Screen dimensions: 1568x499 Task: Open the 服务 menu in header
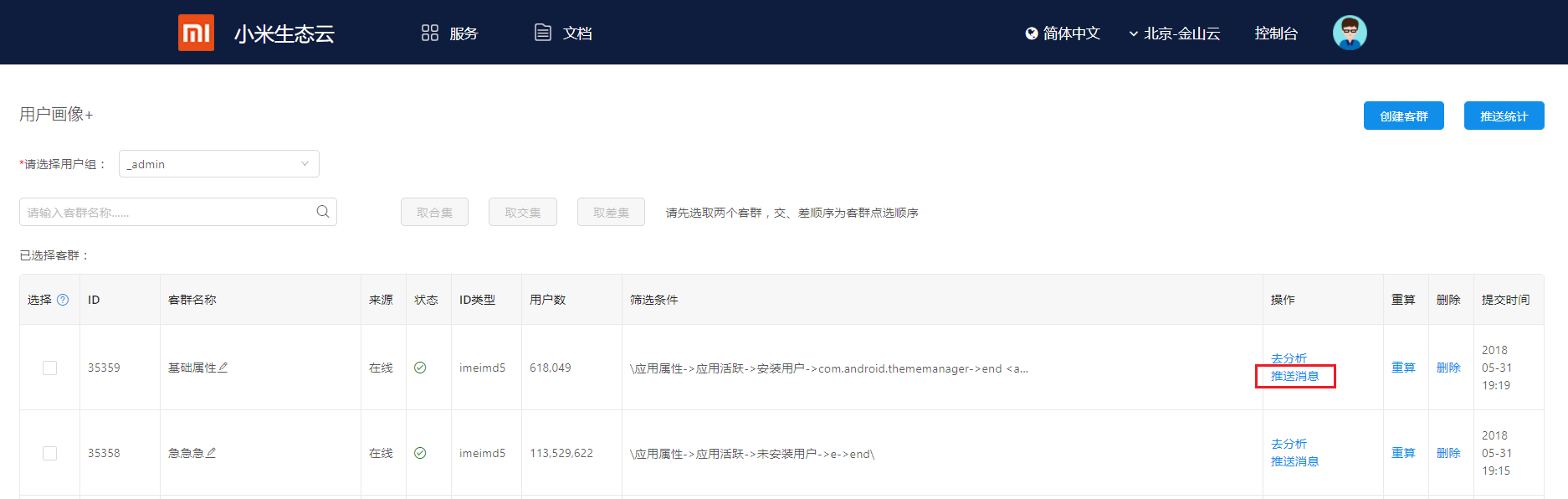click(449, 33)
